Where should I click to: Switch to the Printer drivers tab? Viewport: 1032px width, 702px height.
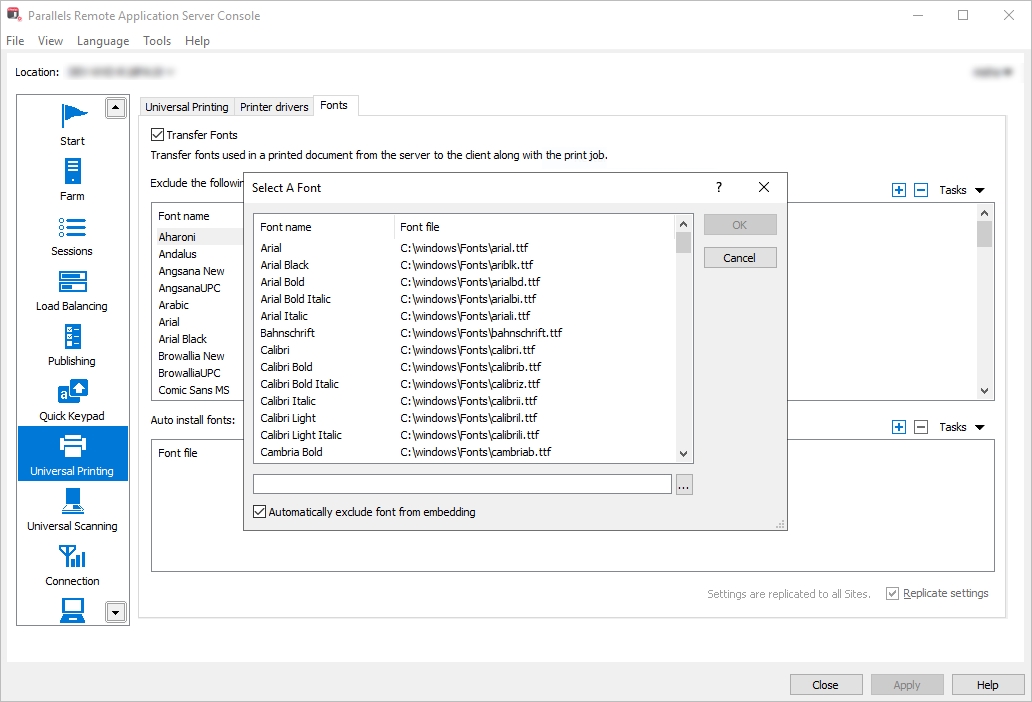click(274, 107)
